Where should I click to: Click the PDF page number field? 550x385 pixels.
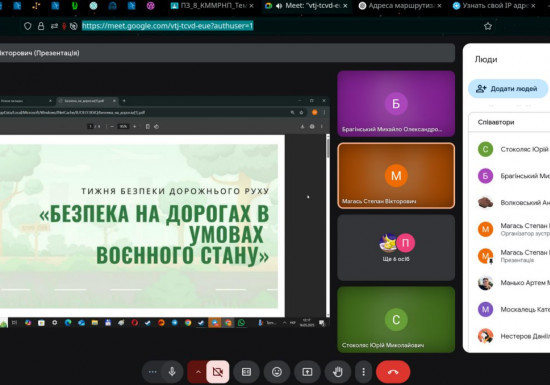pyautogui.click(x=90, y=127)
